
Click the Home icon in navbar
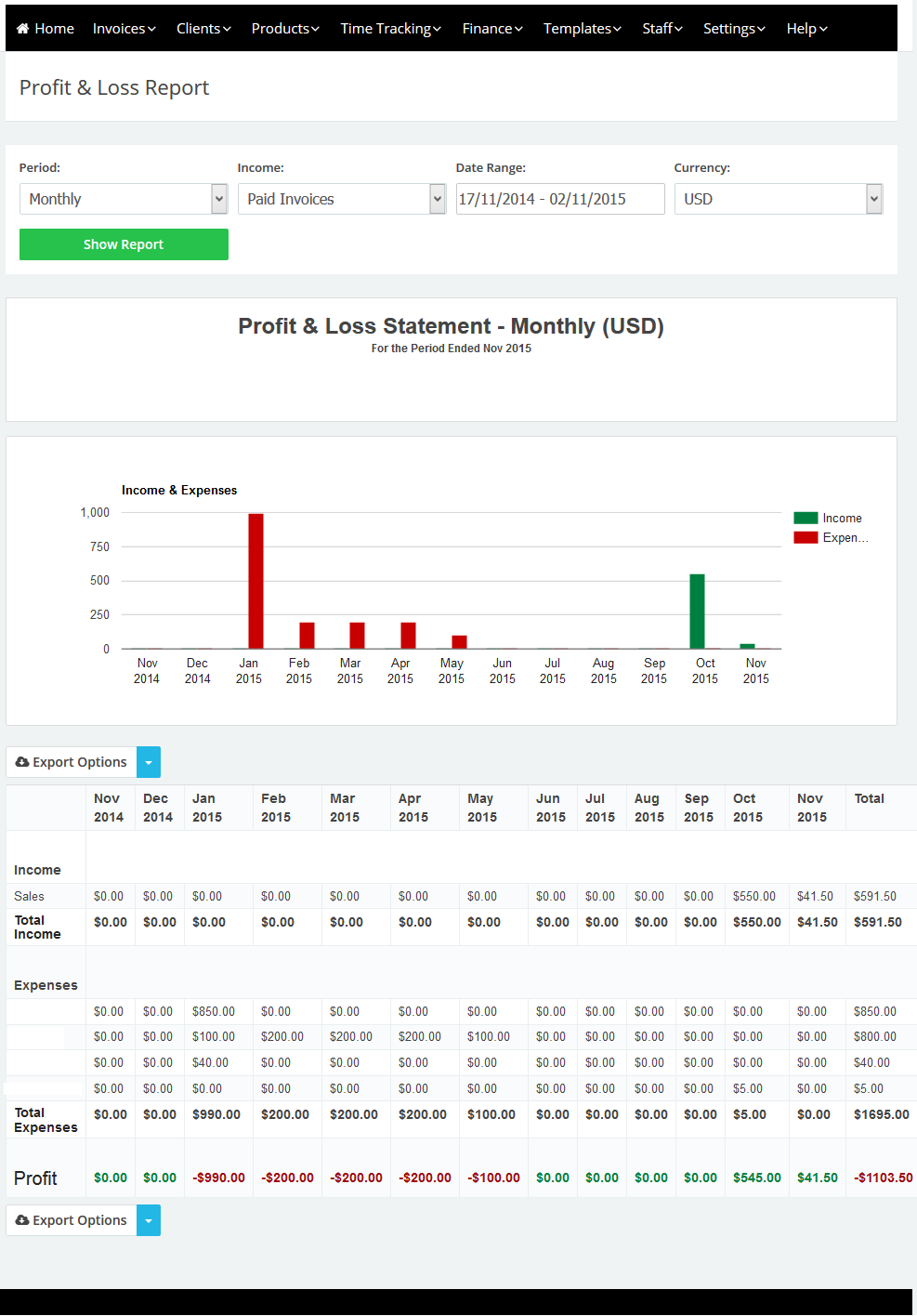(x=23, y=29)
